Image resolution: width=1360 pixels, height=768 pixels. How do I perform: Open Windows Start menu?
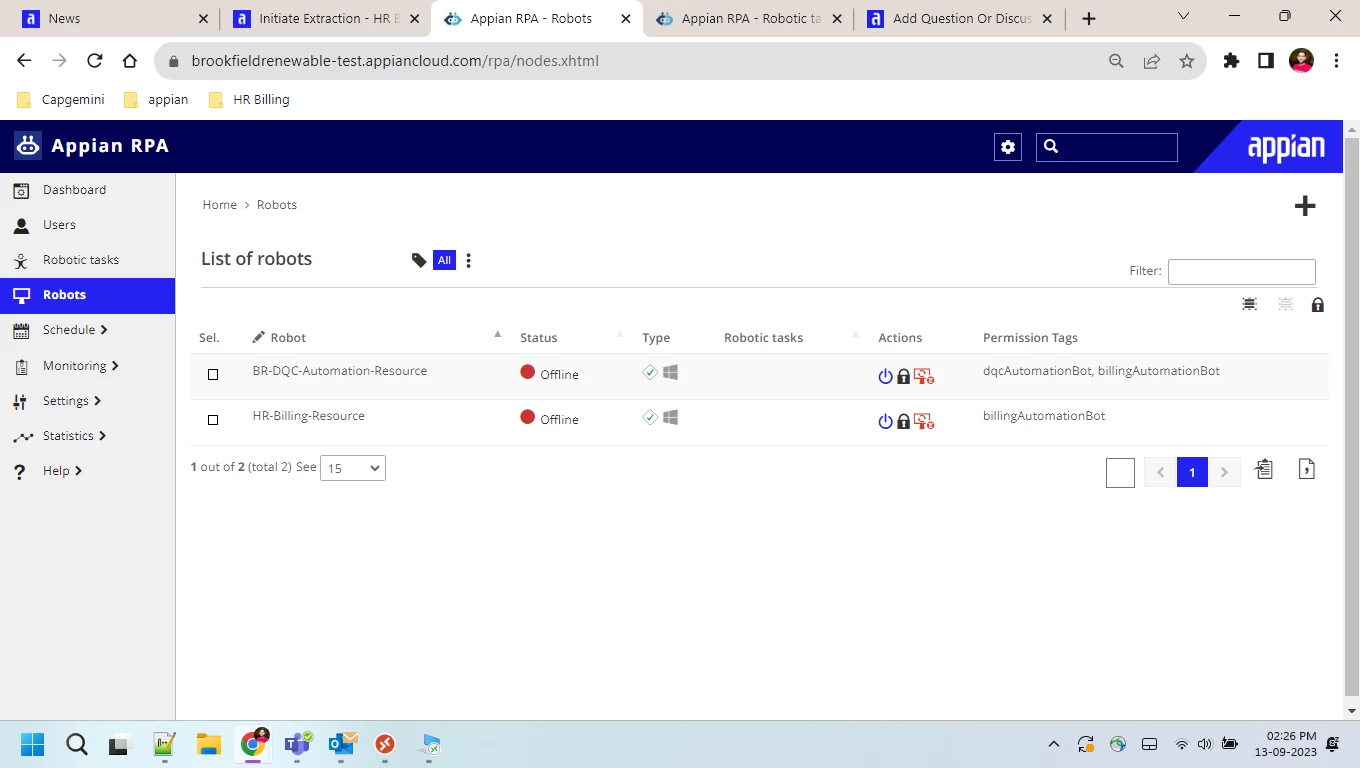(x=32, y=744)
